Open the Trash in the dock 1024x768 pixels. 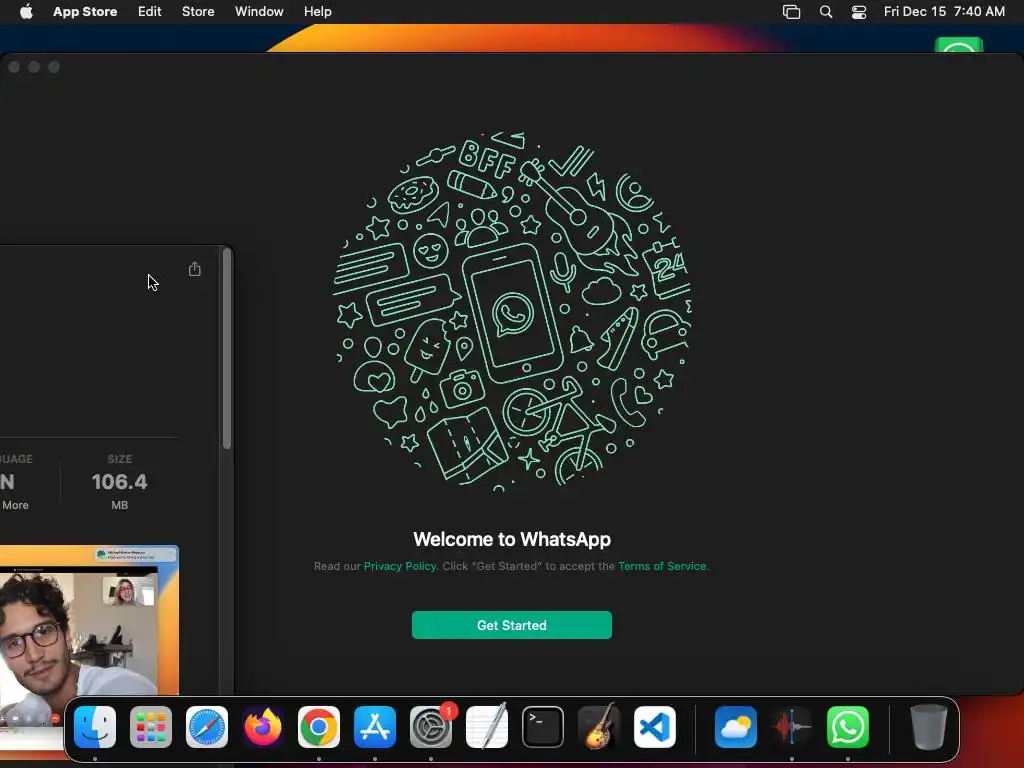click(929, 727)
